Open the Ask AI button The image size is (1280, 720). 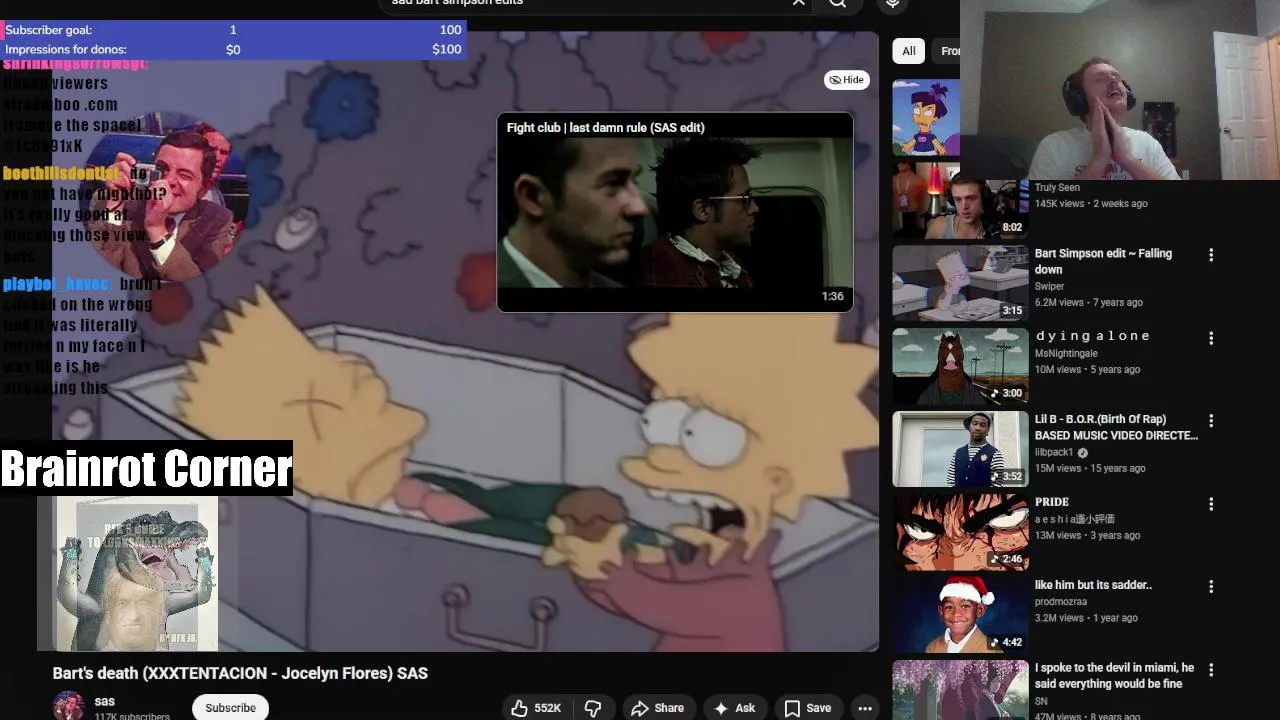[x=734, y=708]
